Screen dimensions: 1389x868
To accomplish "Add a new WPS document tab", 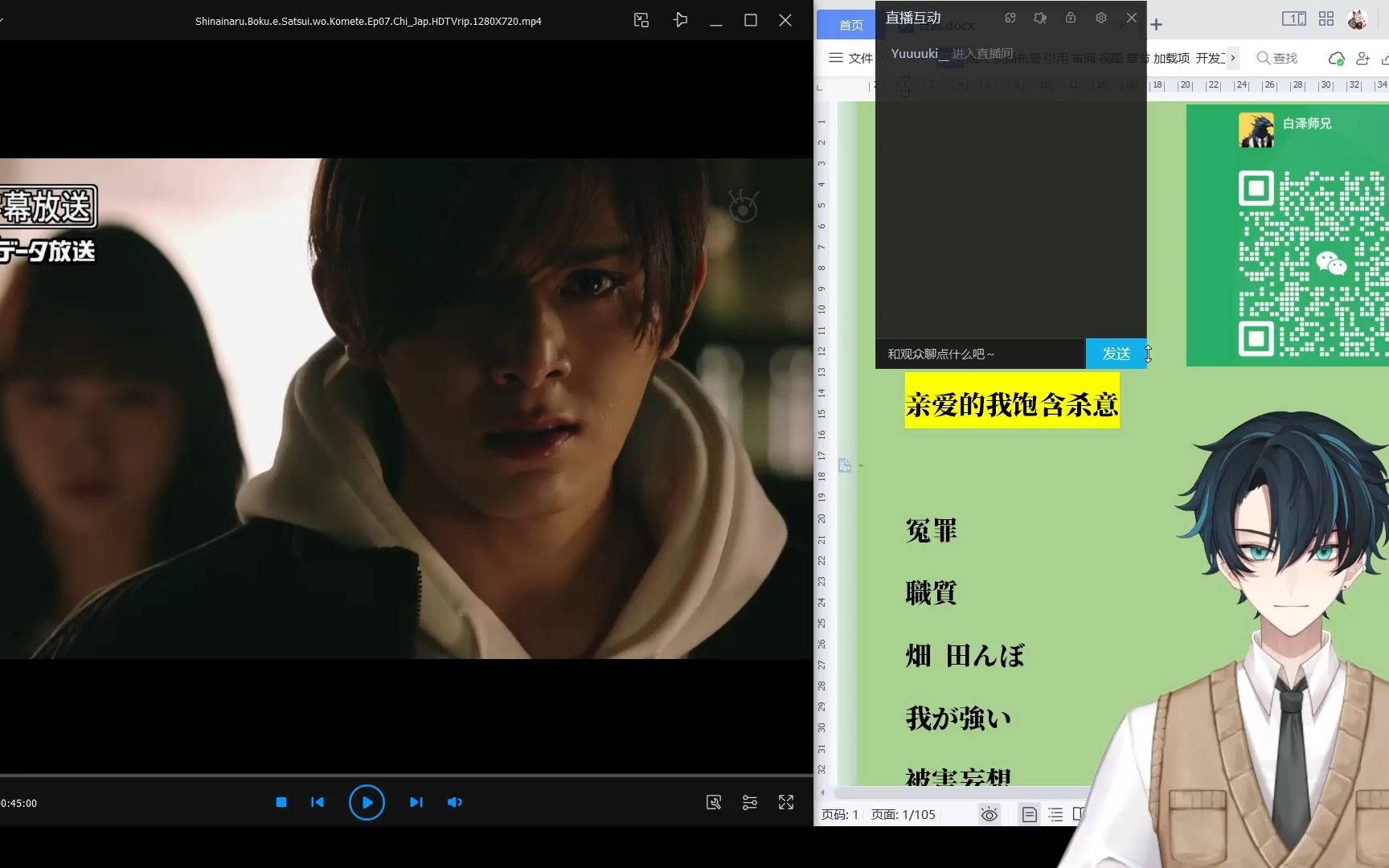I will click(x=1157, y=25).
